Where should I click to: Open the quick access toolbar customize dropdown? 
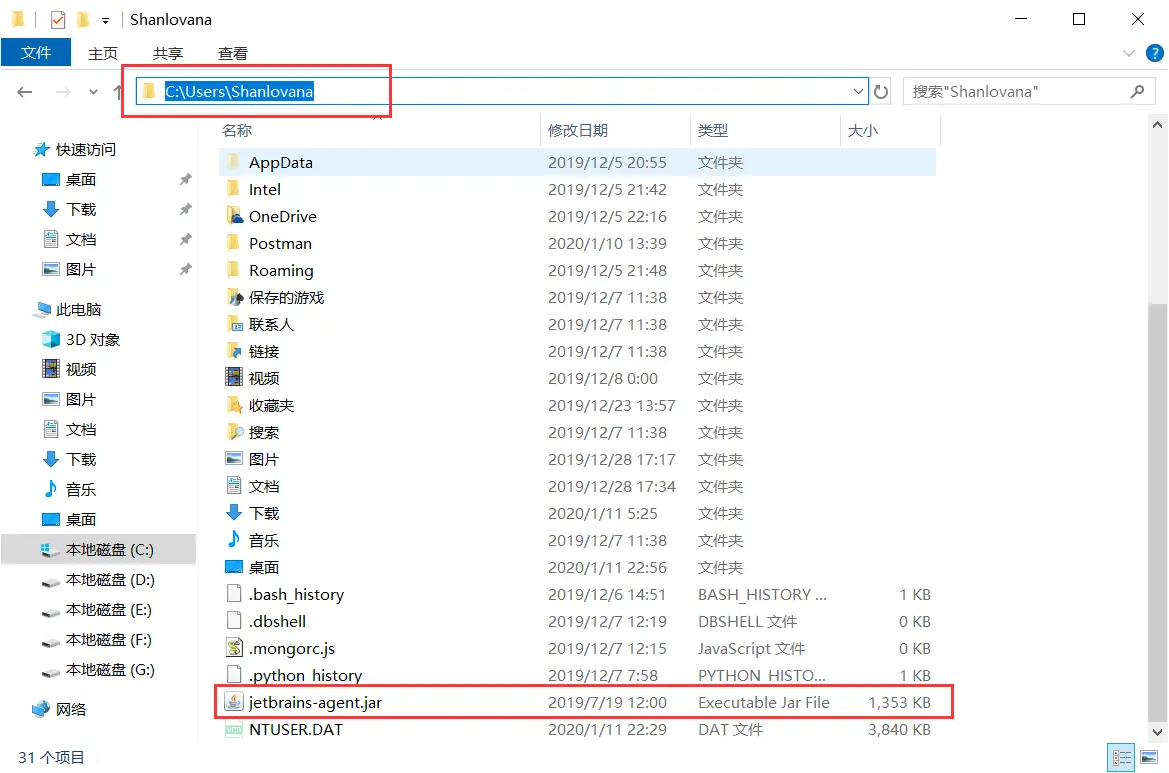coord(105,20)
